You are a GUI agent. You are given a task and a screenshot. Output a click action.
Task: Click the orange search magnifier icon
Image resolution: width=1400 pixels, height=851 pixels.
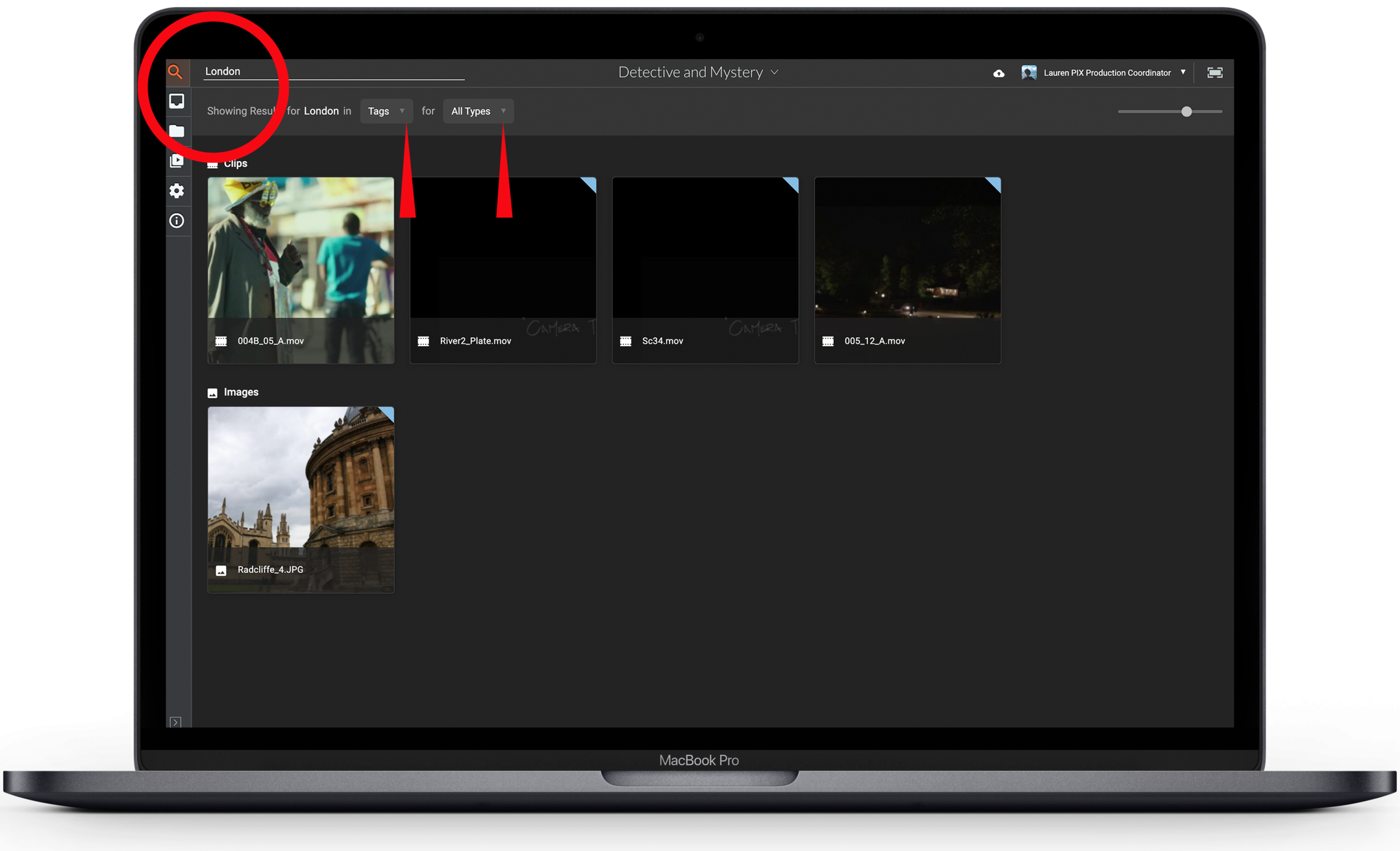click(175, 72)
